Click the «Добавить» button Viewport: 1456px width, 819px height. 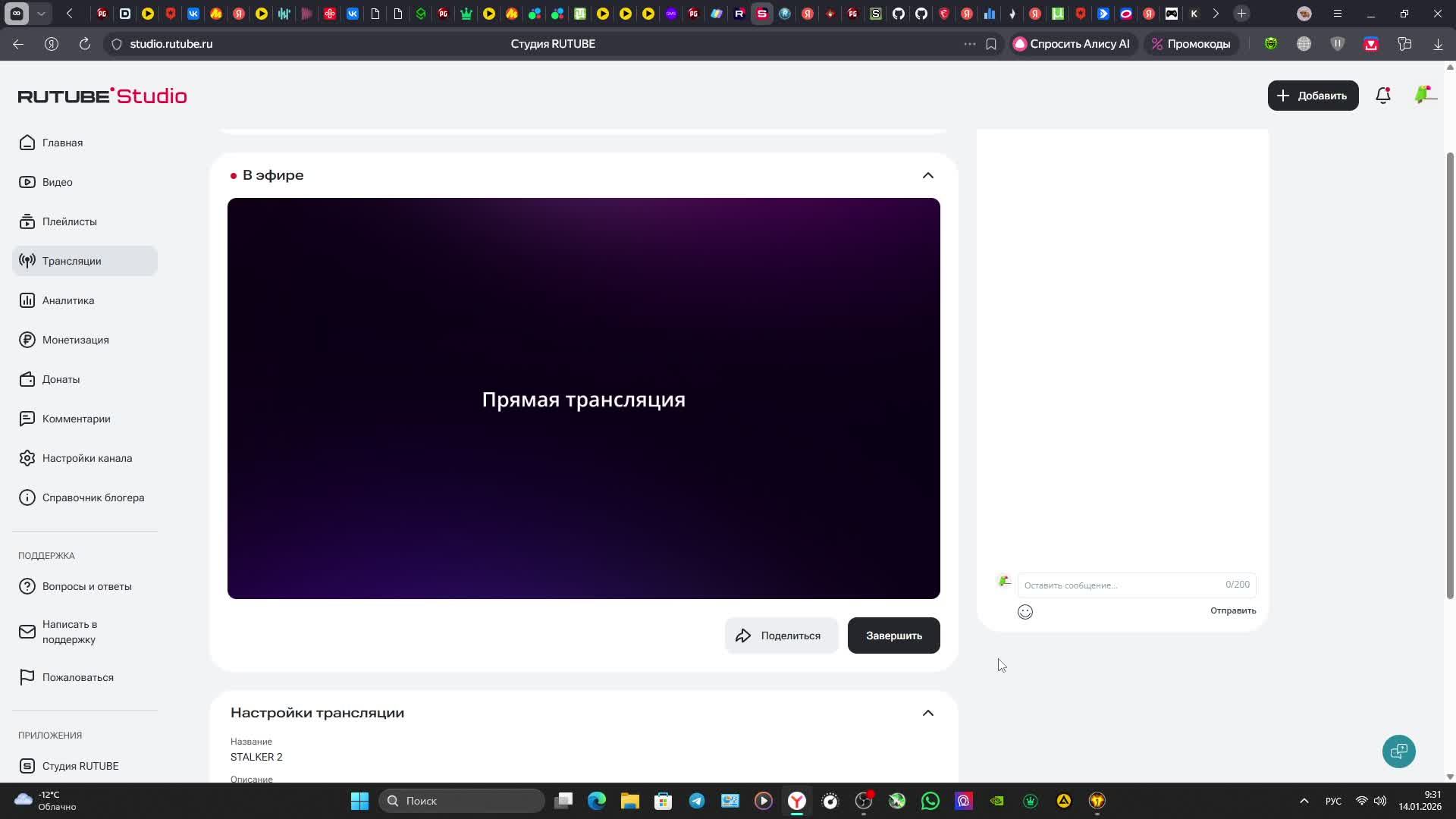1312,96
